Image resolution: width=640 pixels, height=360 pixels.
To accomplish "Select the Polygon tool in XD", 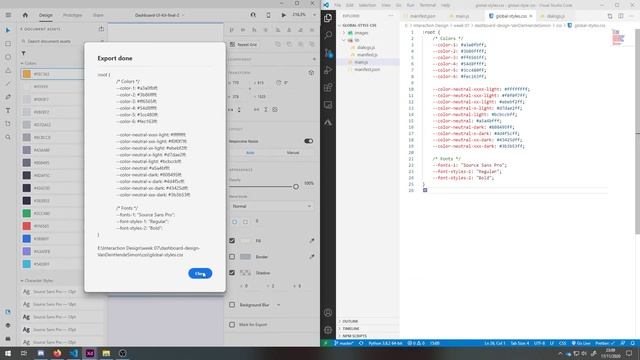I will click(8, 71).
